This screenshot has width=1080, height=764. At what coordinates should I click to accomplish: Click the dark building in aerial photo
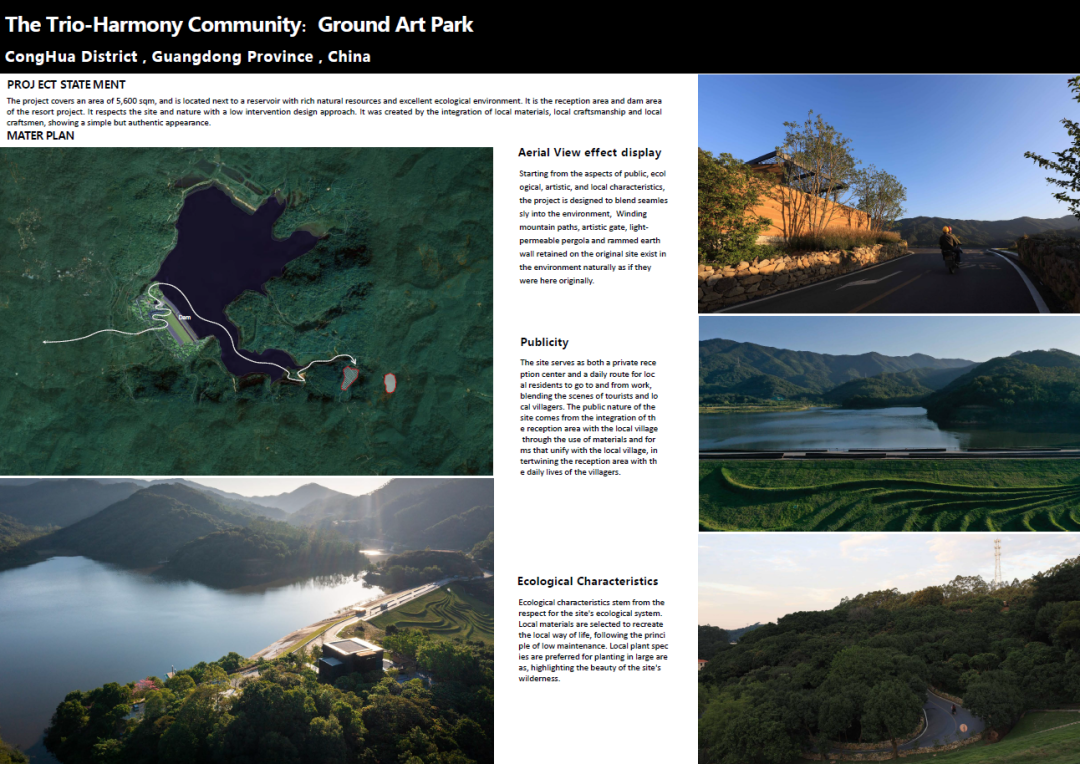tap(351, 658)
